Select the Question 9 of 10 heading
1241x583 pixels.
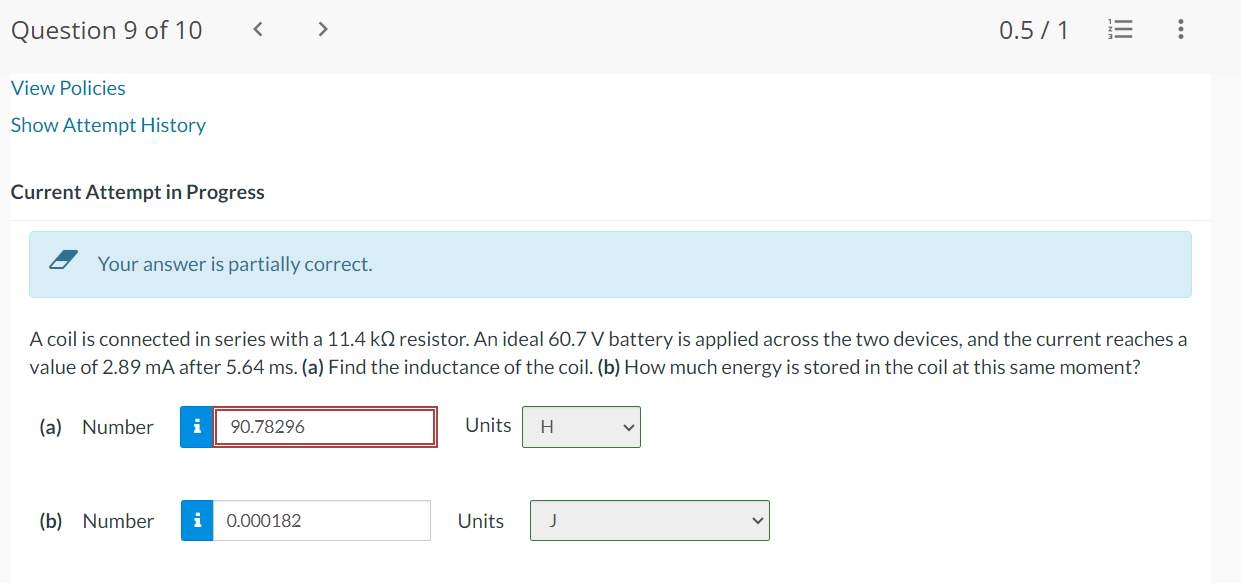(106, 30)
